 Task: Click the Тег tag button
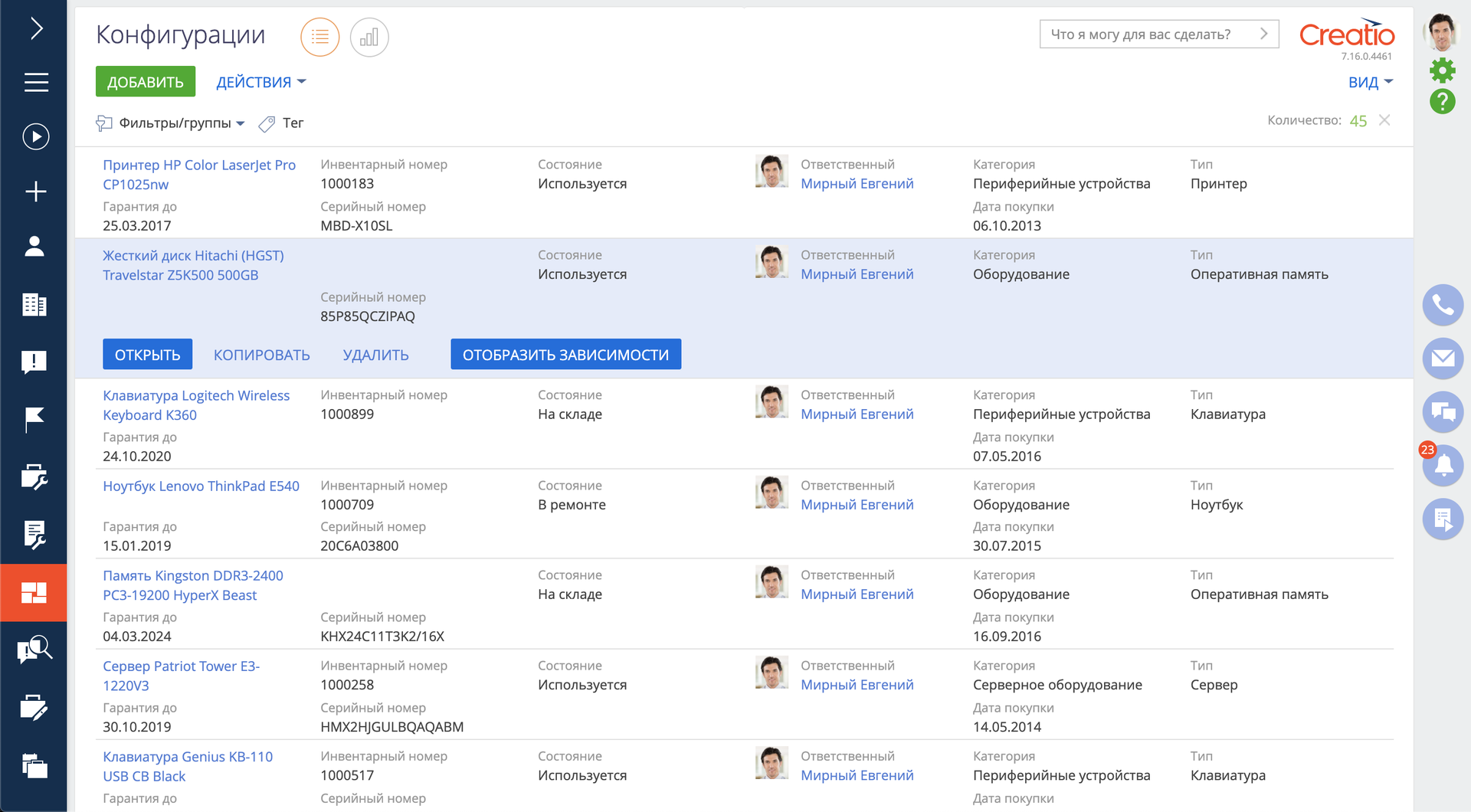coord(281,123)
